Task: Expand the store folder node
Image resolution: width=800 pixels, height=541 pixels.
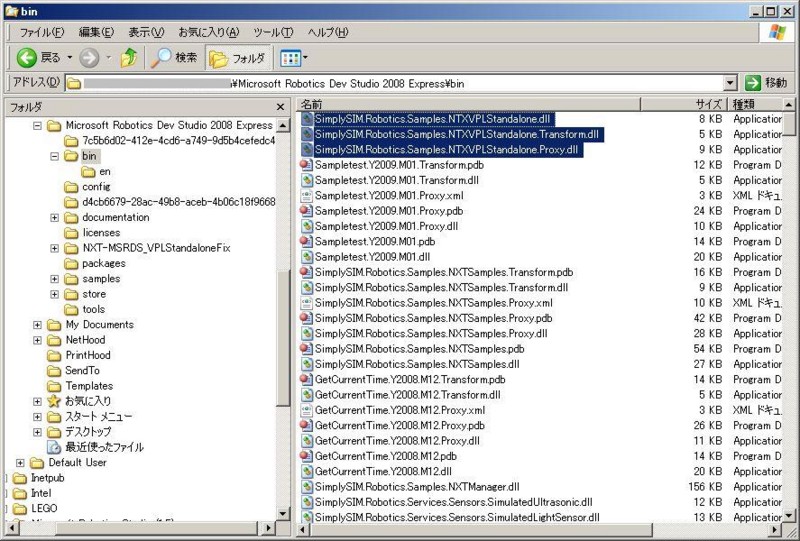Action: click(55, 294)
